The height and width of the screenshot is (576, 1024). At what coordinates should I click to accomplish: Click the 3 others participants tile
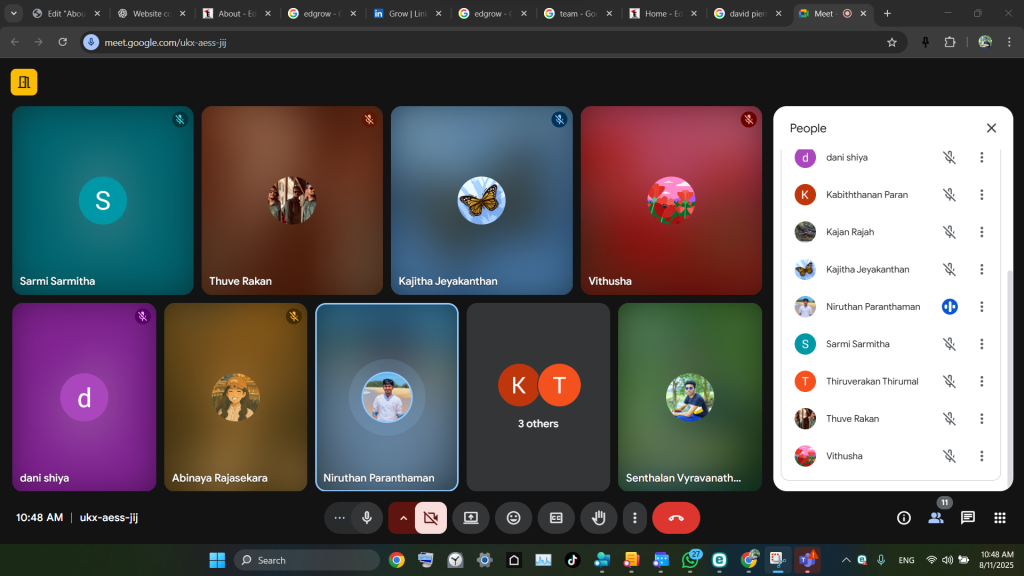[538, 397]
